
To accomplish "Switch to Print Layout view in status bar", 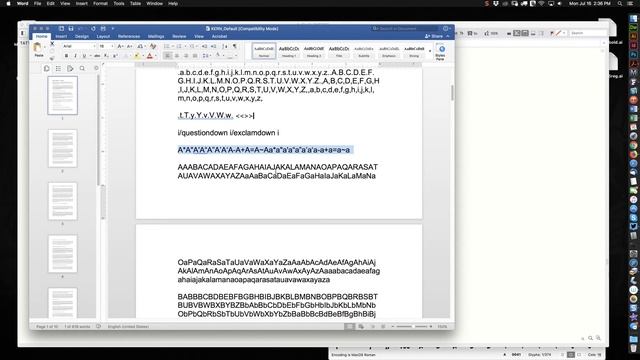I will pos(350,327).
